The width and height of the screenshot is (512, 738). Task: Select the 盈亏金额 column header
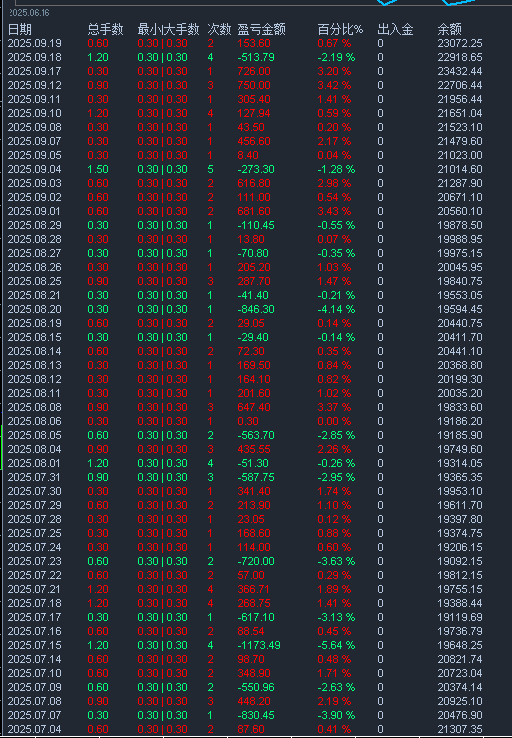[x=261, y=30]
